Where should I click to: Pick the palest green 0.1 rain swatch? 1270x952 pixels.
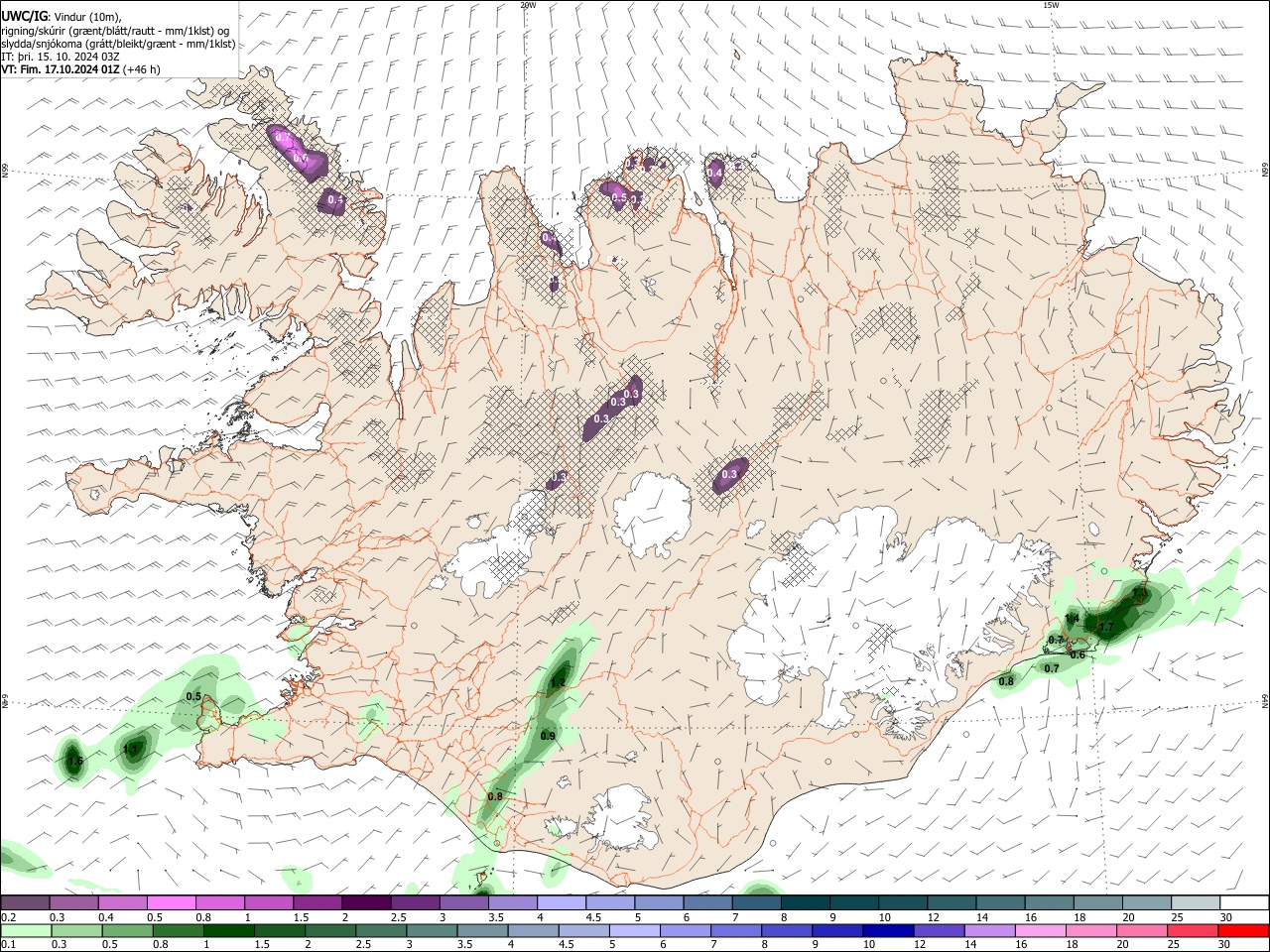pos(26,930)
